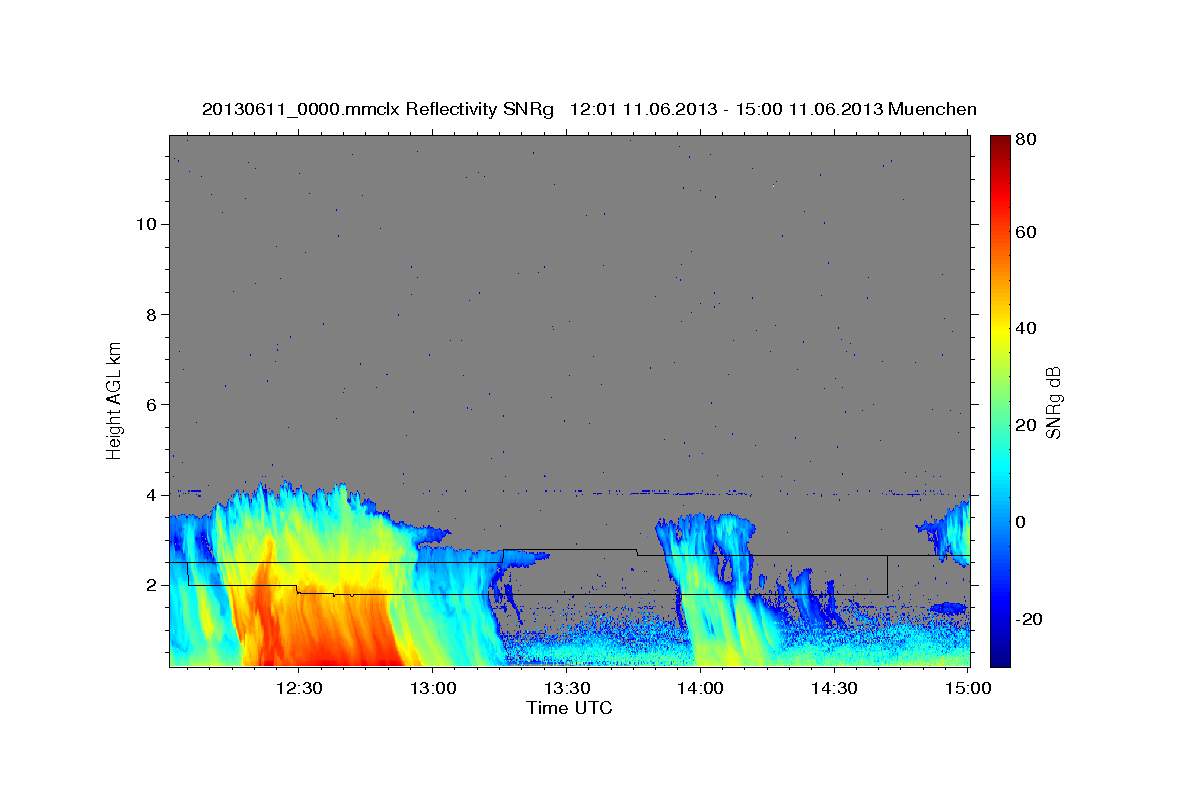This screenshot has height=800, width=1200.
Task: Click the 14:30 time tick label
Action: [834, 689]
